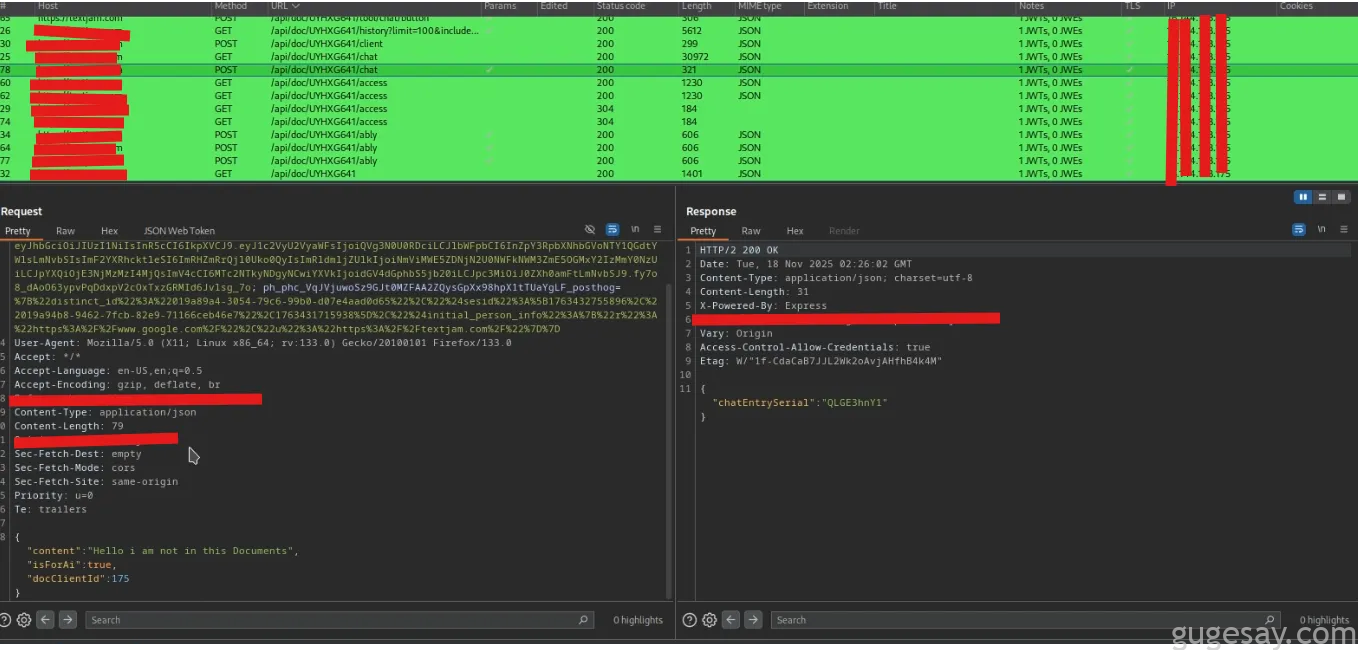1358x650 pixels.
Task: Go to next Response search match
Action: point(753,620)
